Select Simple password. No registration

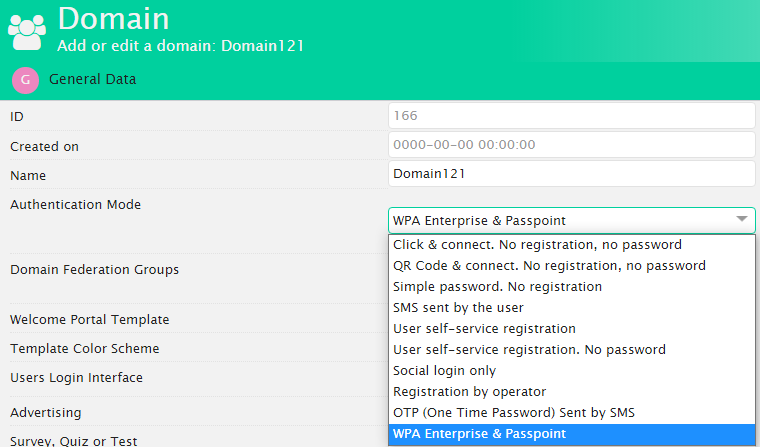497,287
